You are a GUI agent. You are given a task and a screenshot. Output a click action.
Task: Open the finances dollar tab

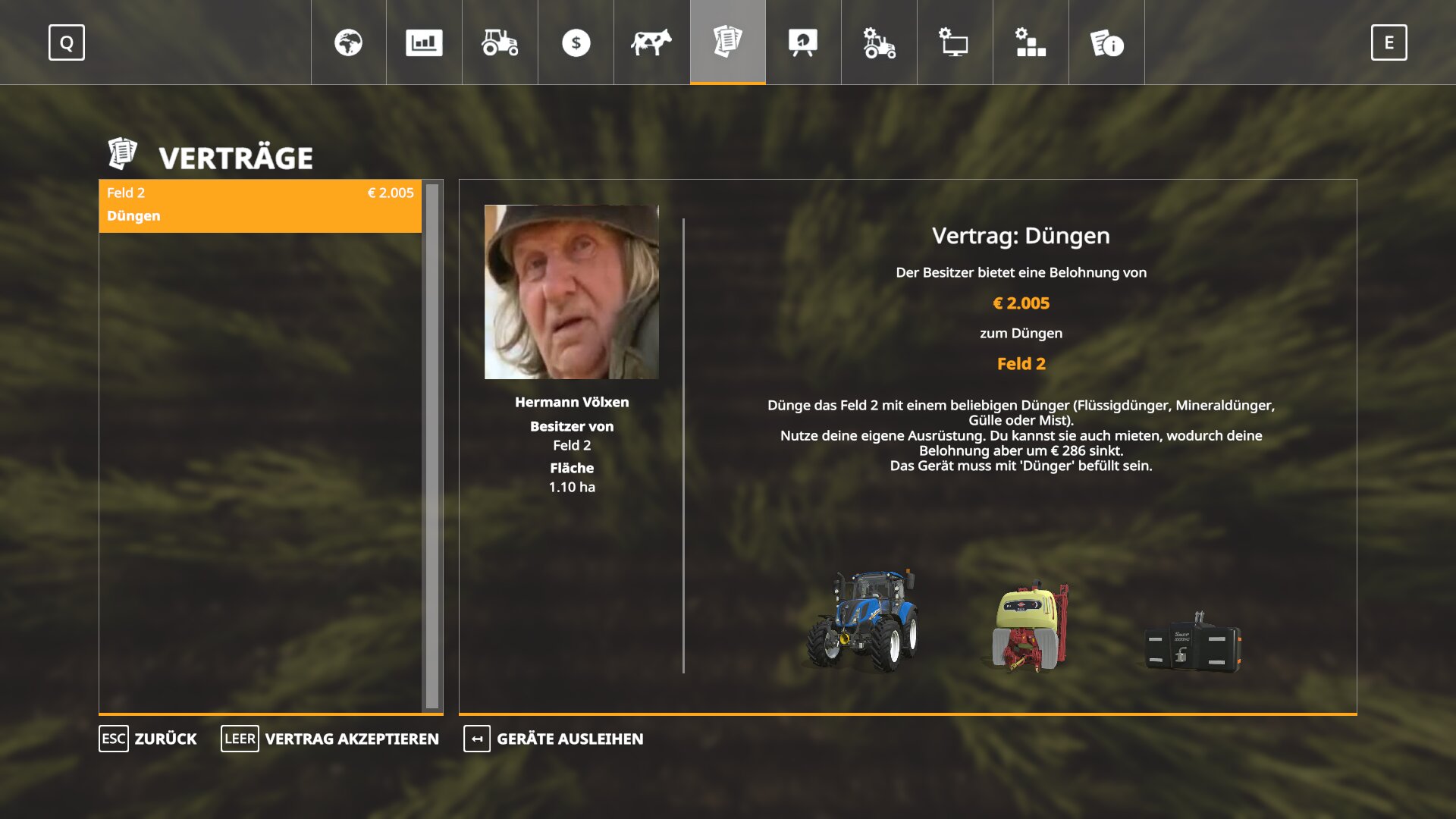coord(576,42)
